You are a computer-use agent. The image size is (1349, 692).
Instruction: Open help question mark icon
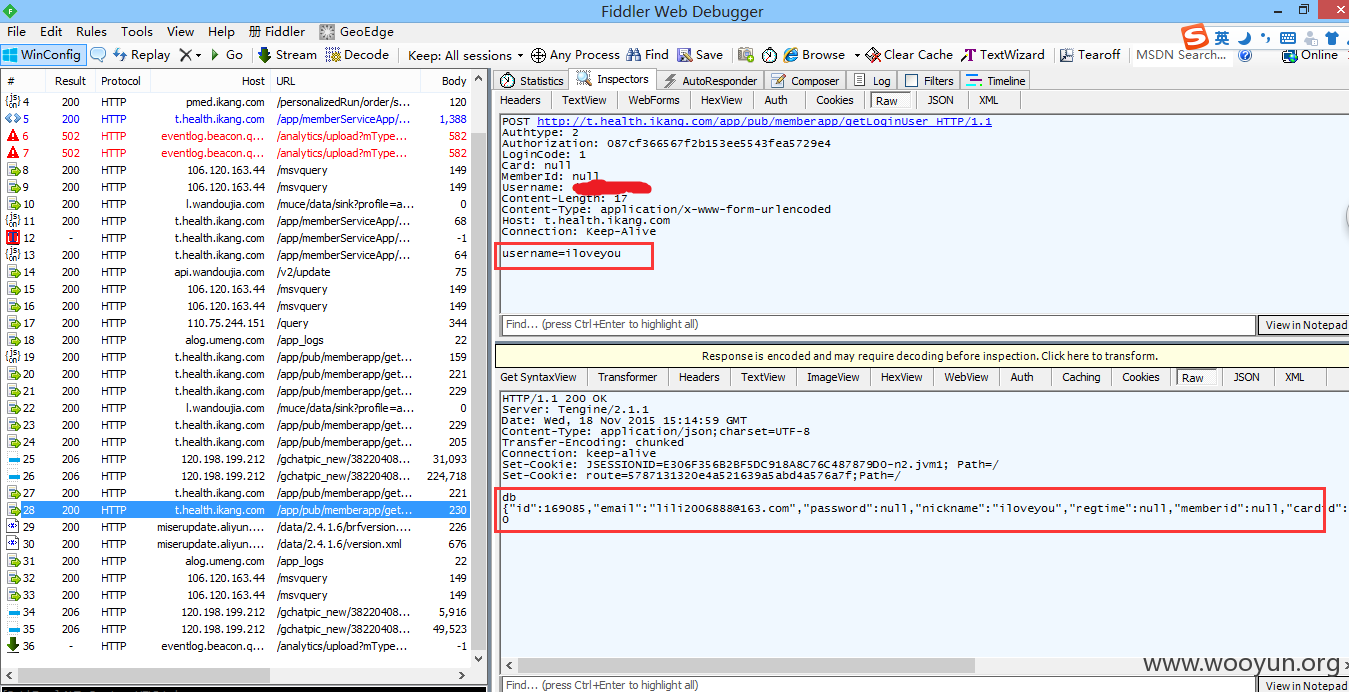point(1245,55)
